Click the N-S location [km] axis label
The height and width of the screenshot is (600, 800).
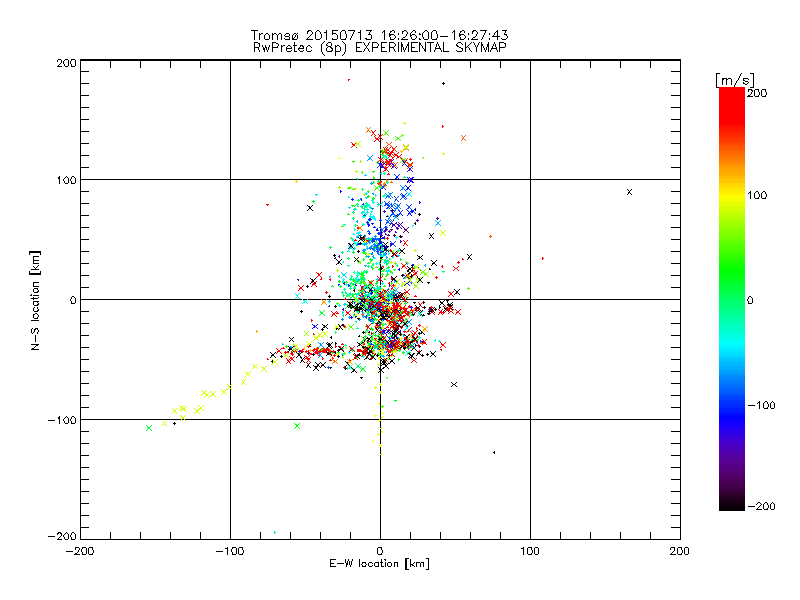click(x=35, y=301)
